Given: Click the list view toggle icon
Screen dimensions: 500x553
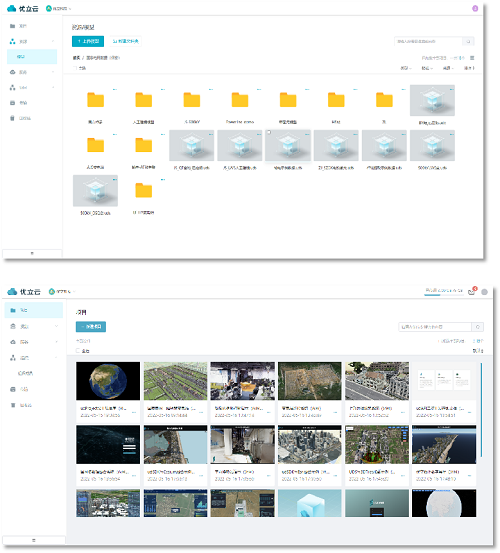Looking at the screenshot, I should pyautogui.click(x=472, y=58).
